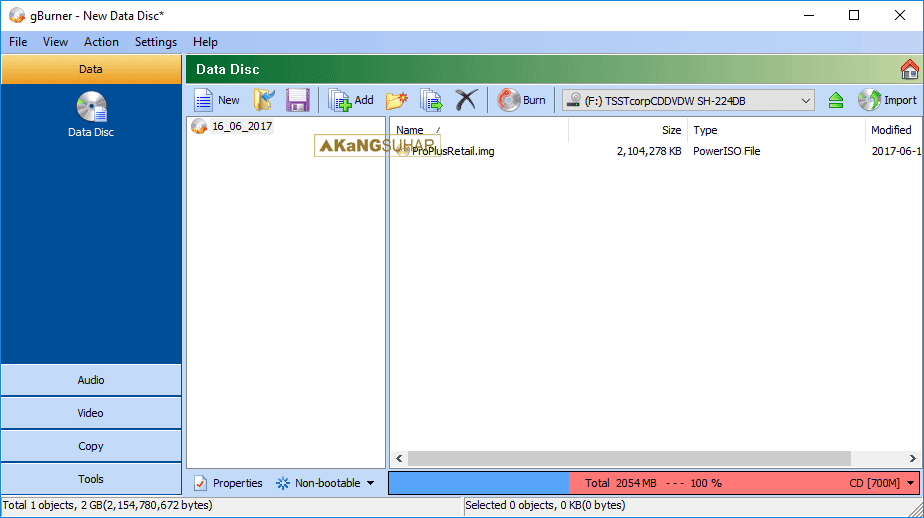Expand the Non-bootable dropdown arrow
Viewport: 924px width, 518px height.
click(x=371, y=483)
